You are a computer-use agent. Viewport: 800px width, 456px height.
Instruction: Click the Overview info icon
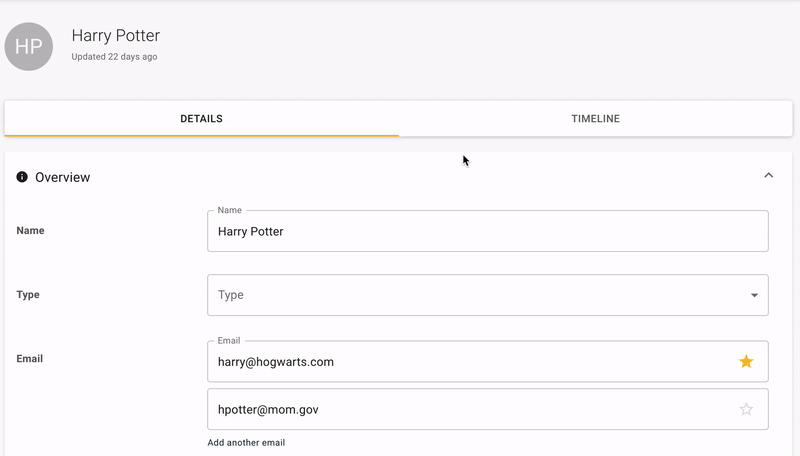click(22, 177)
